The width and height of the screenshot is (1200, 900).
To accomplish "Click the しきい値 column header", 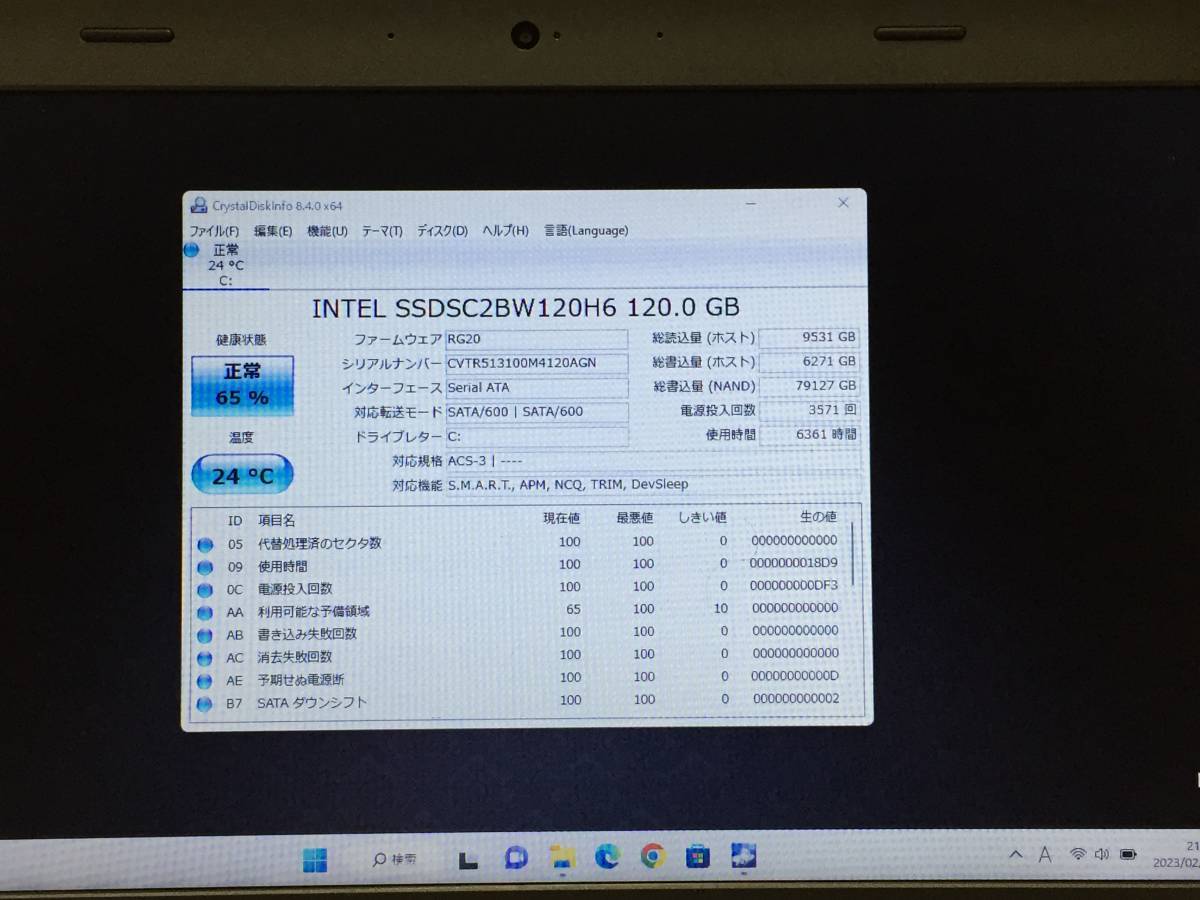I will point(702,518).
